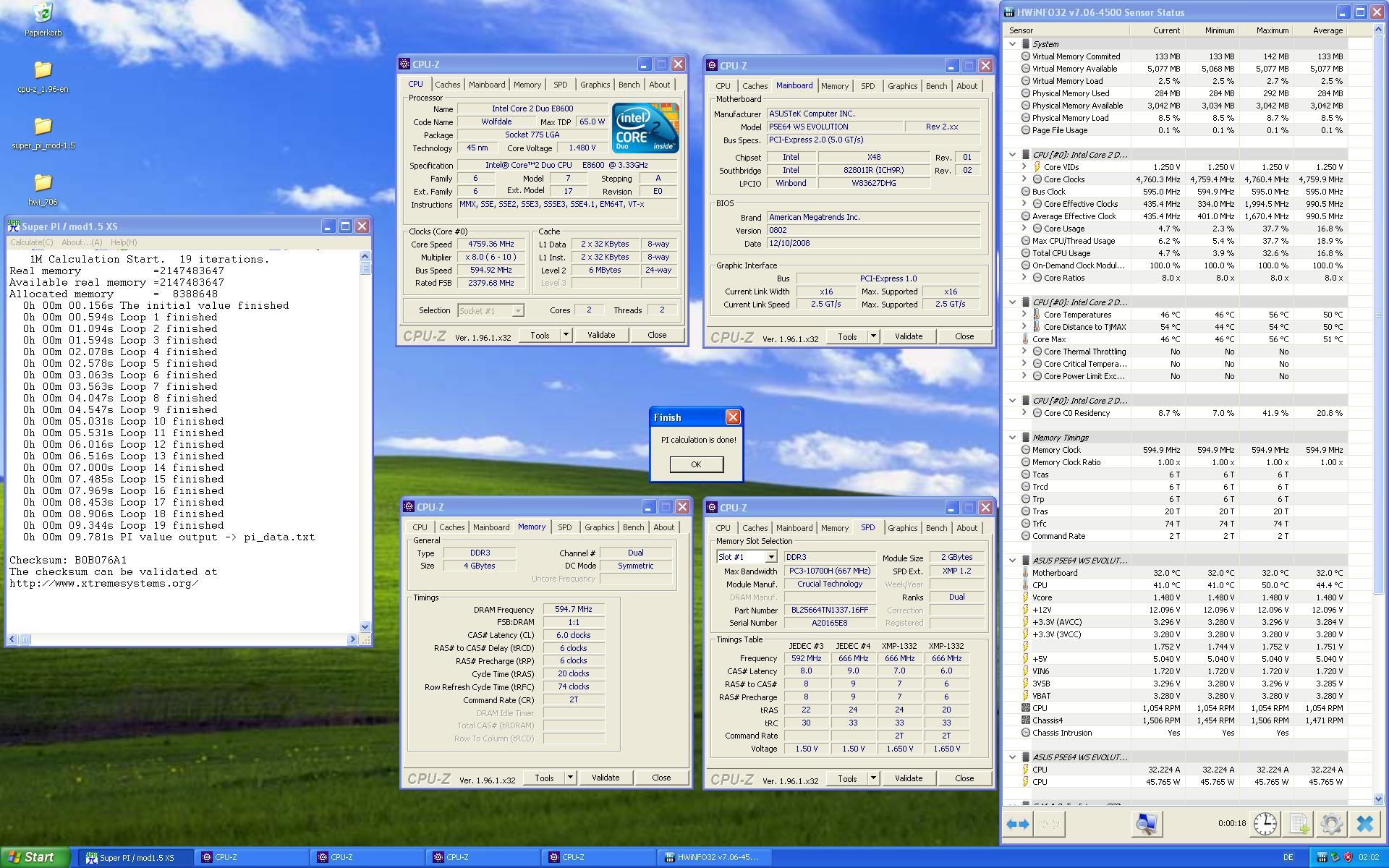Click the CPU-Z icon in the CPU tab window's title bar

406,64
